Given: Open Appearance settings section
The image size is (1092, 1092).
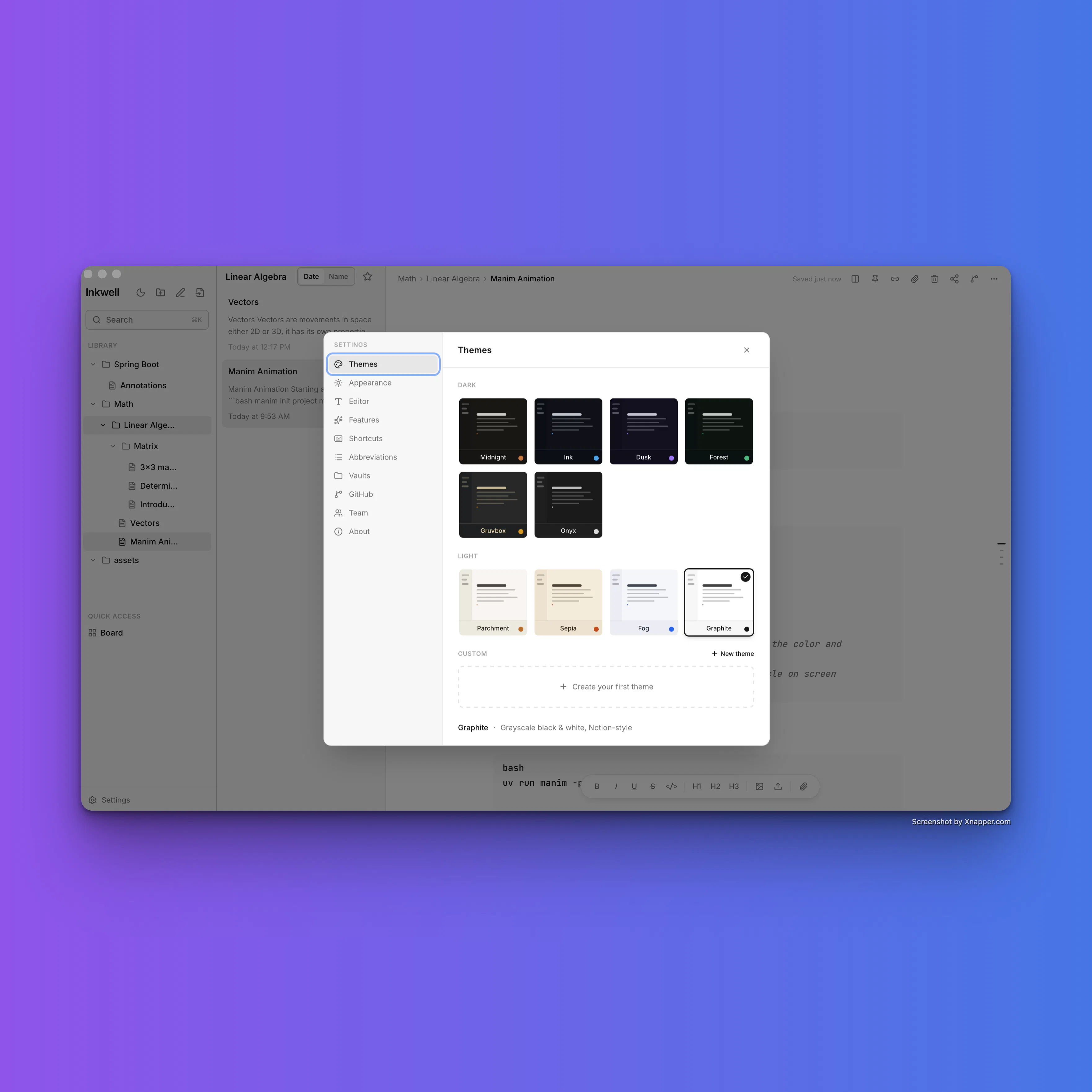Looking at the screenshot, I should pyautogui.click(x=383, y=383).
